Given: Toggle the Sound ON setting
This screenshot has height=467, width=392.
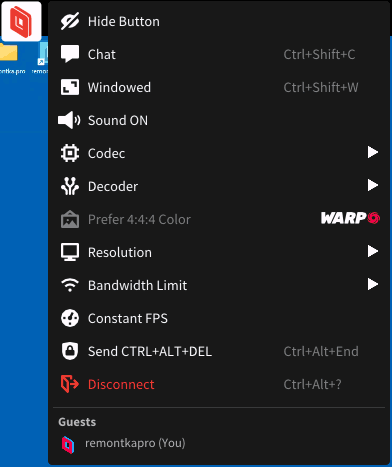Looking at the screenshot, I should click(219, 120).
